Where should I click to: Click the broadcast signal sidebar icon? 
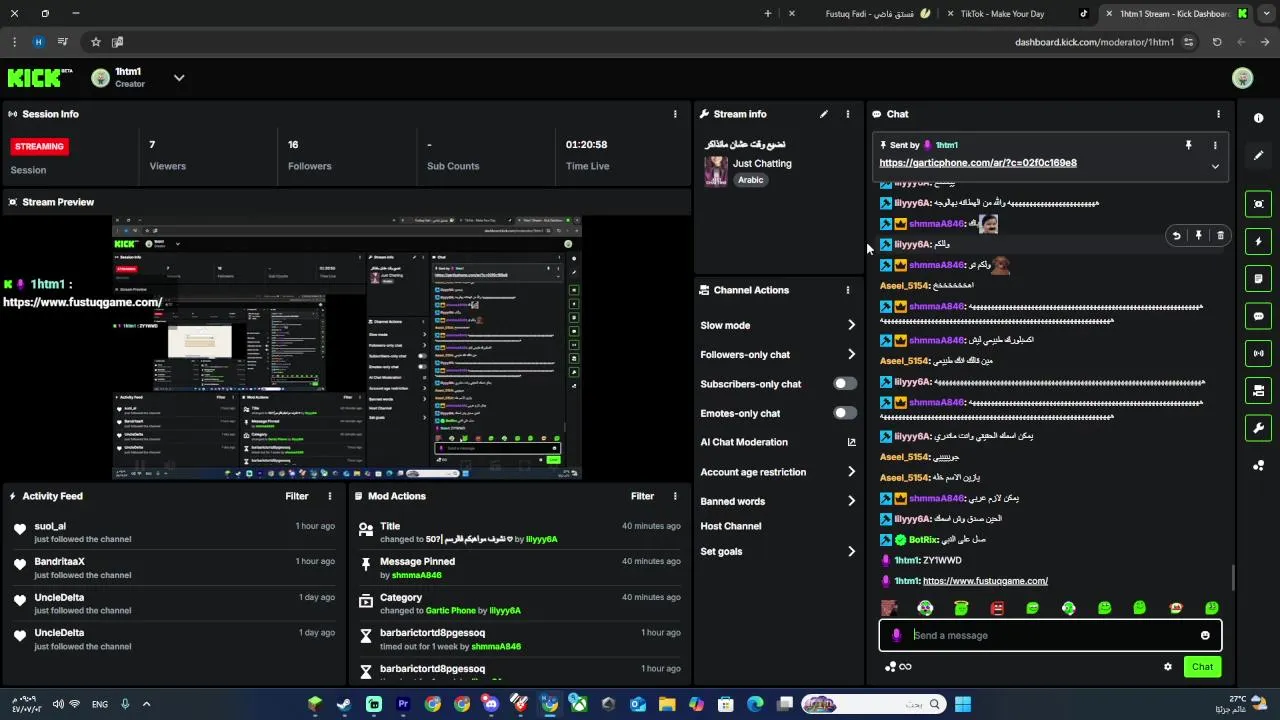click(x=1258, y=353)
